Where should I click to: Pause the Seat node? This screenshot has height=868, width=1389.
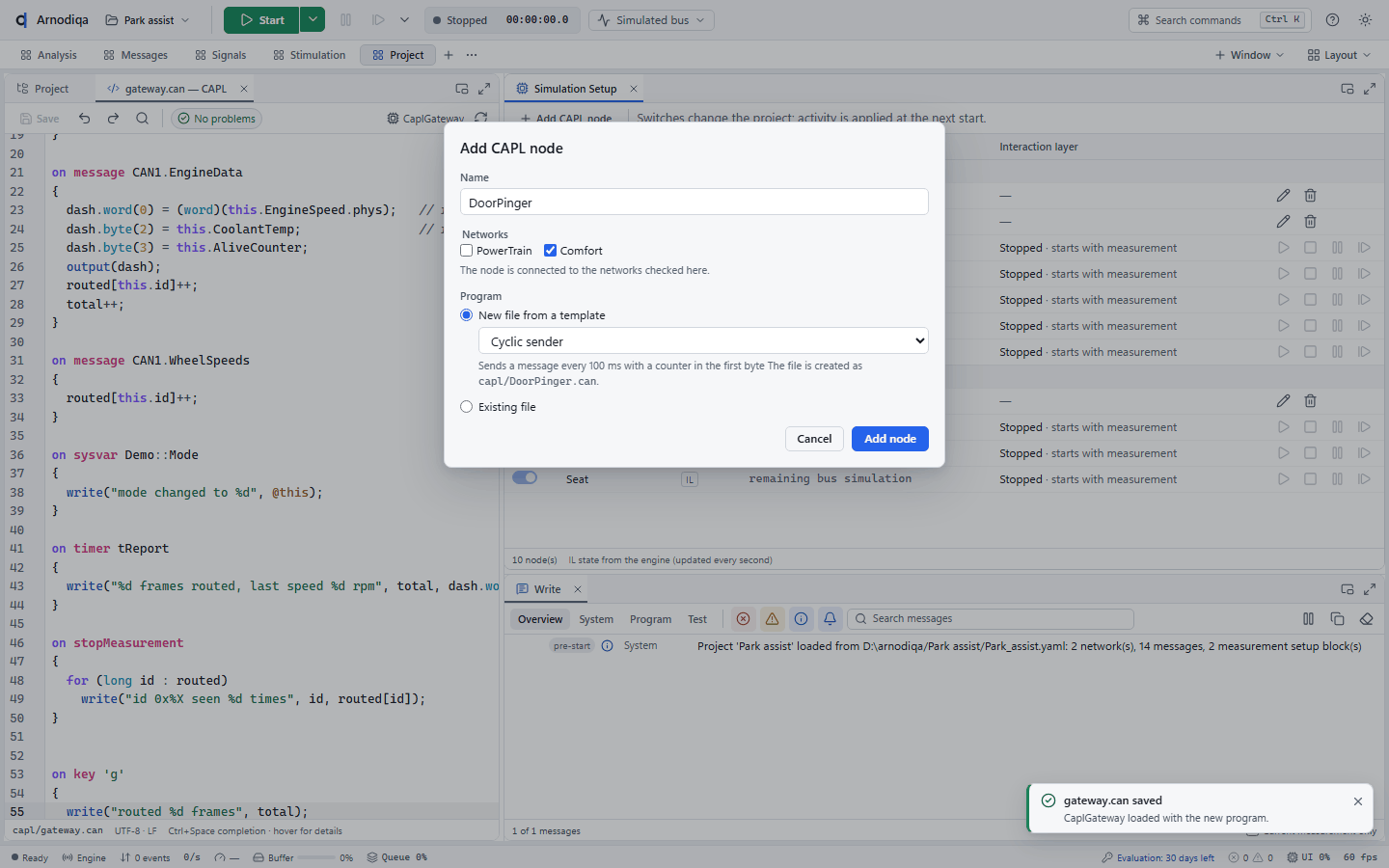coord(1337,479)
